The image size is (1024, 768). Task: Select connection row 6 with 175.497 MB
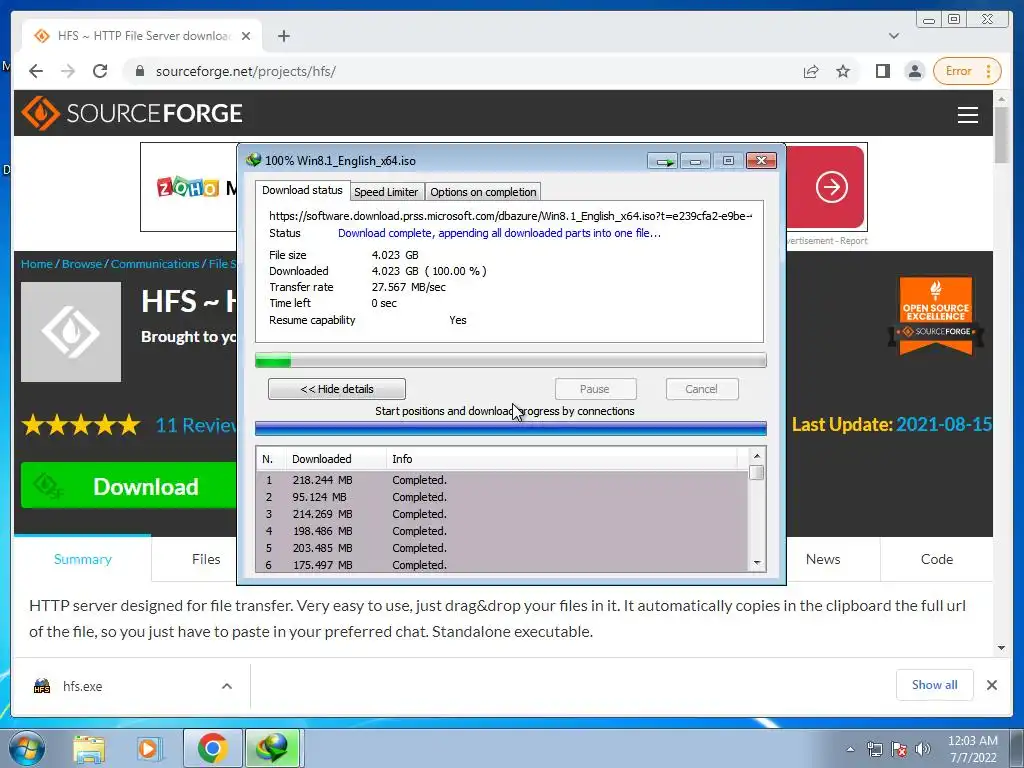502,565
